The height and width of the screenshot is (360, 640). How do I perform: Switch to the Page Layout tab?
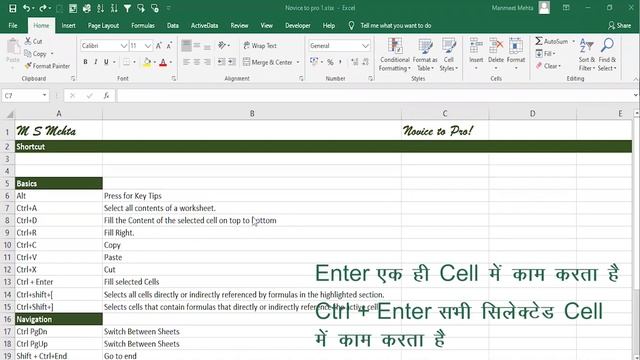pos(103,25)
